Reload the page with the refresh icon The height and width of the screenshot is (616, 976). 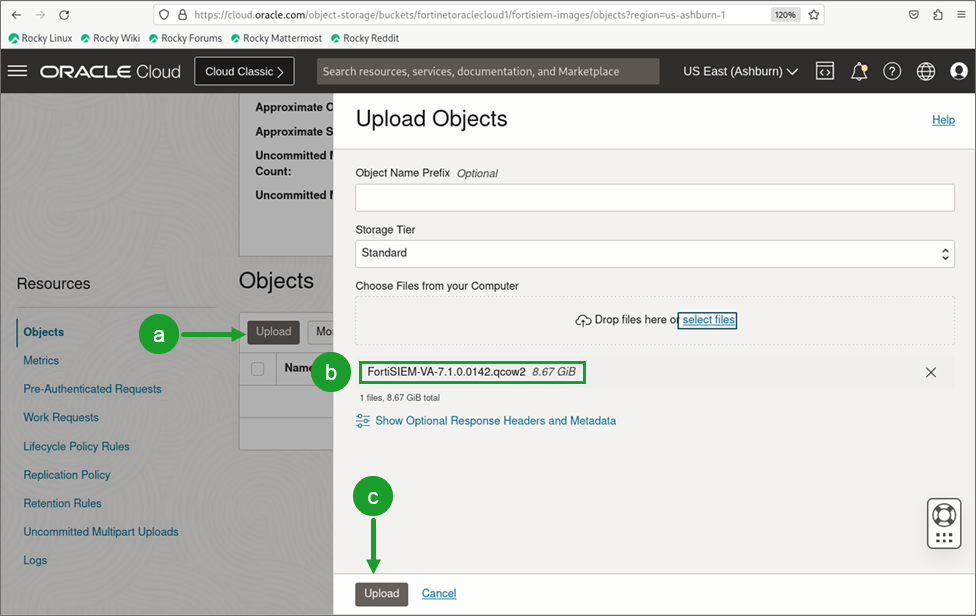coord(64,14)
